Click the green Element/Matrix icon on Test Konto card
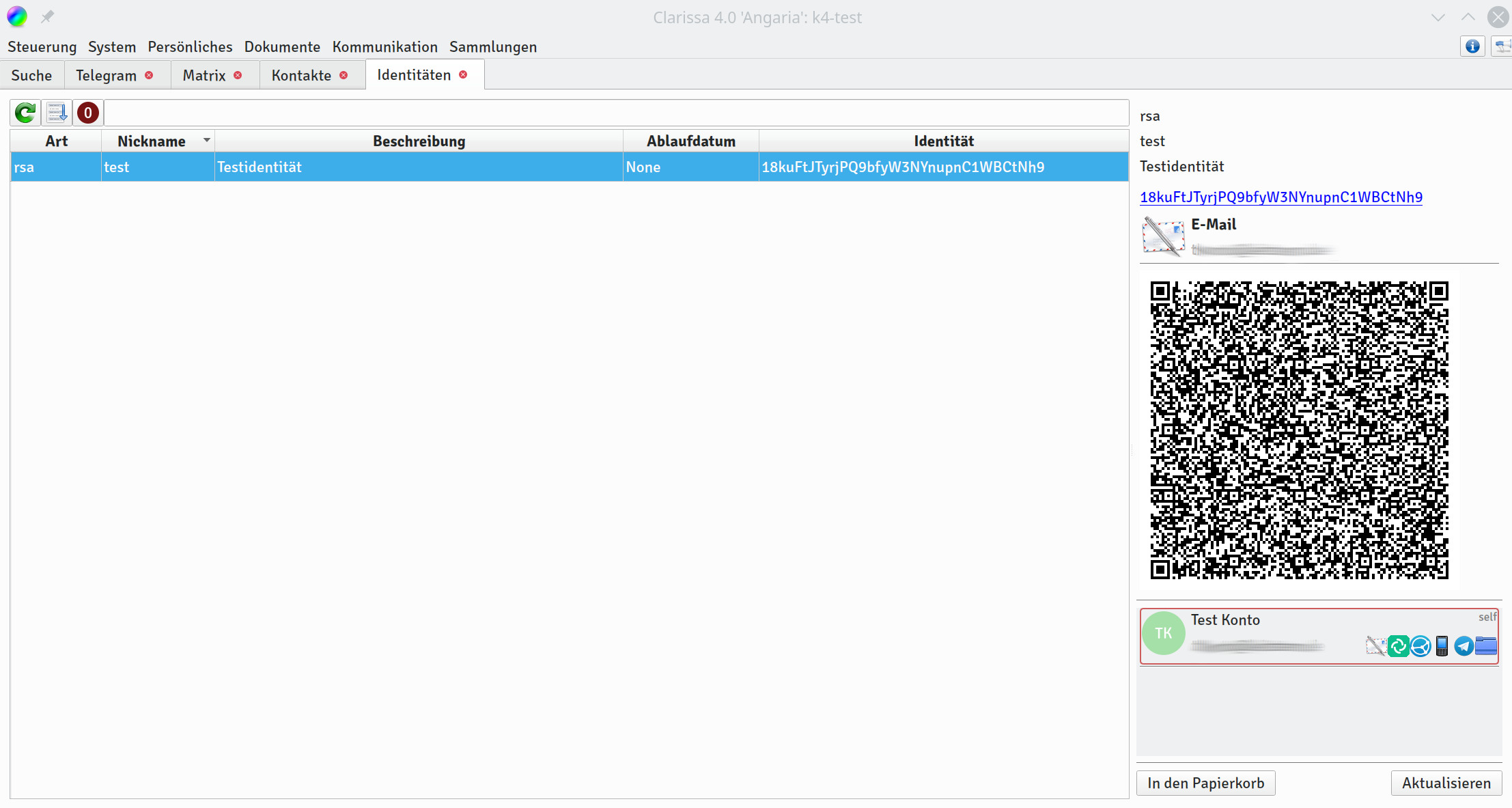Image resolution: width=1512 pixels, height=808 pixels. (1398, 645)
